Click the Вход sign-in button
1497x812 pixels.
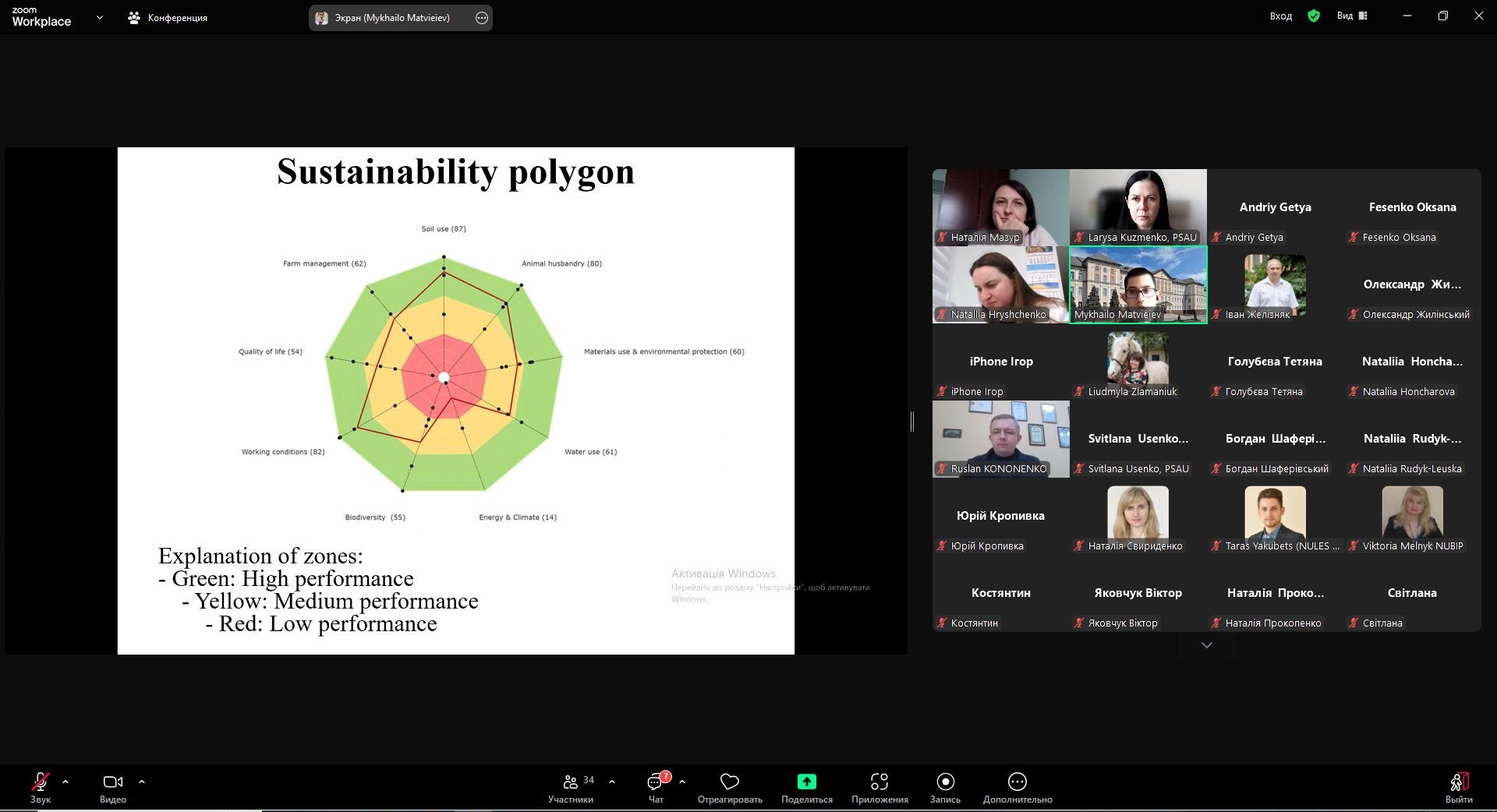(1281, 16)
